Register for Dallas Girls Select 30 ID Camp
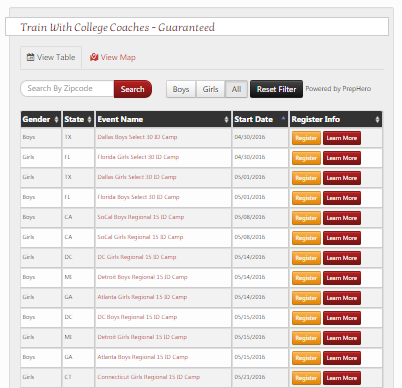Viewport: 402px width, 388px height. point(306,178)
